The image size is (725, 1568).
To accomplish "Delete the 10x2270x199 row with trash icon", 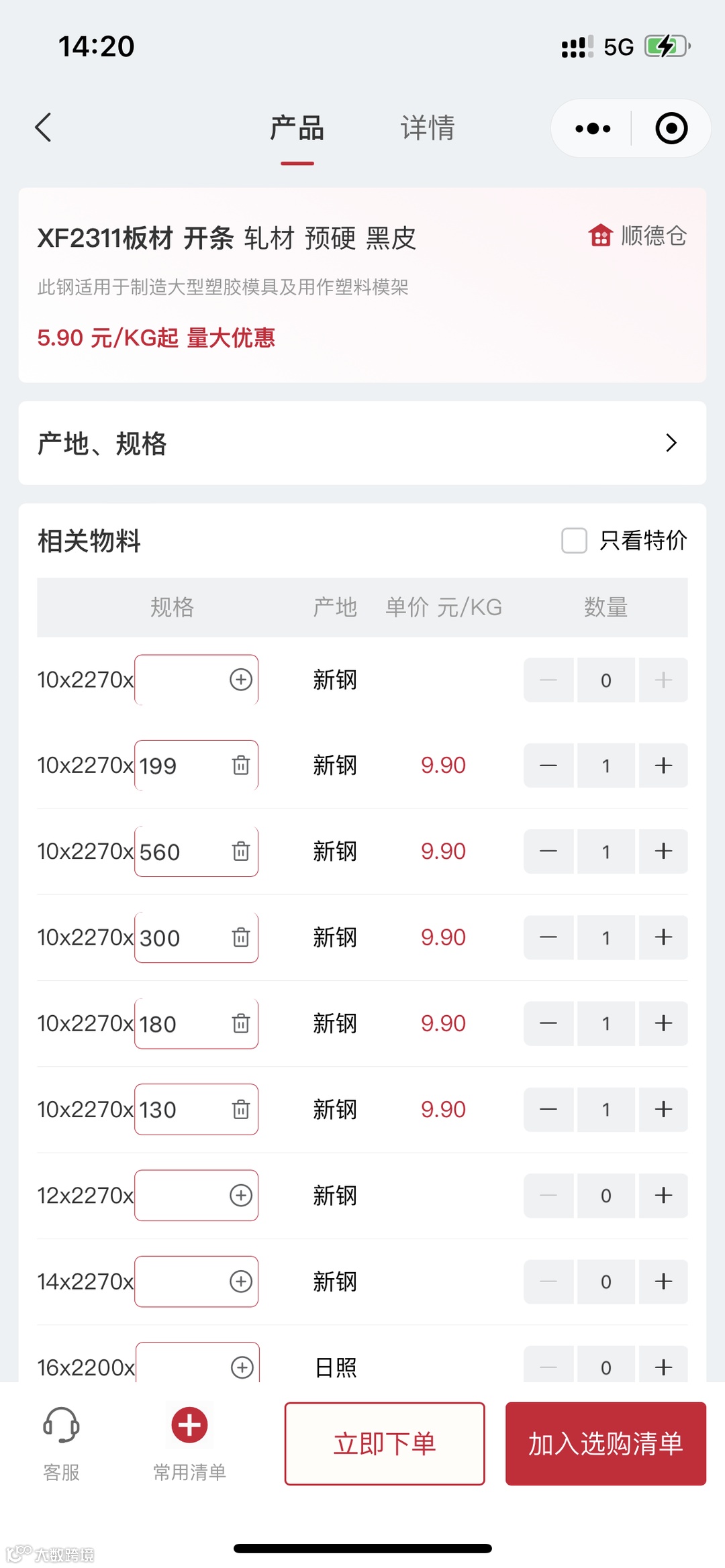I will [x=240, y=765].
